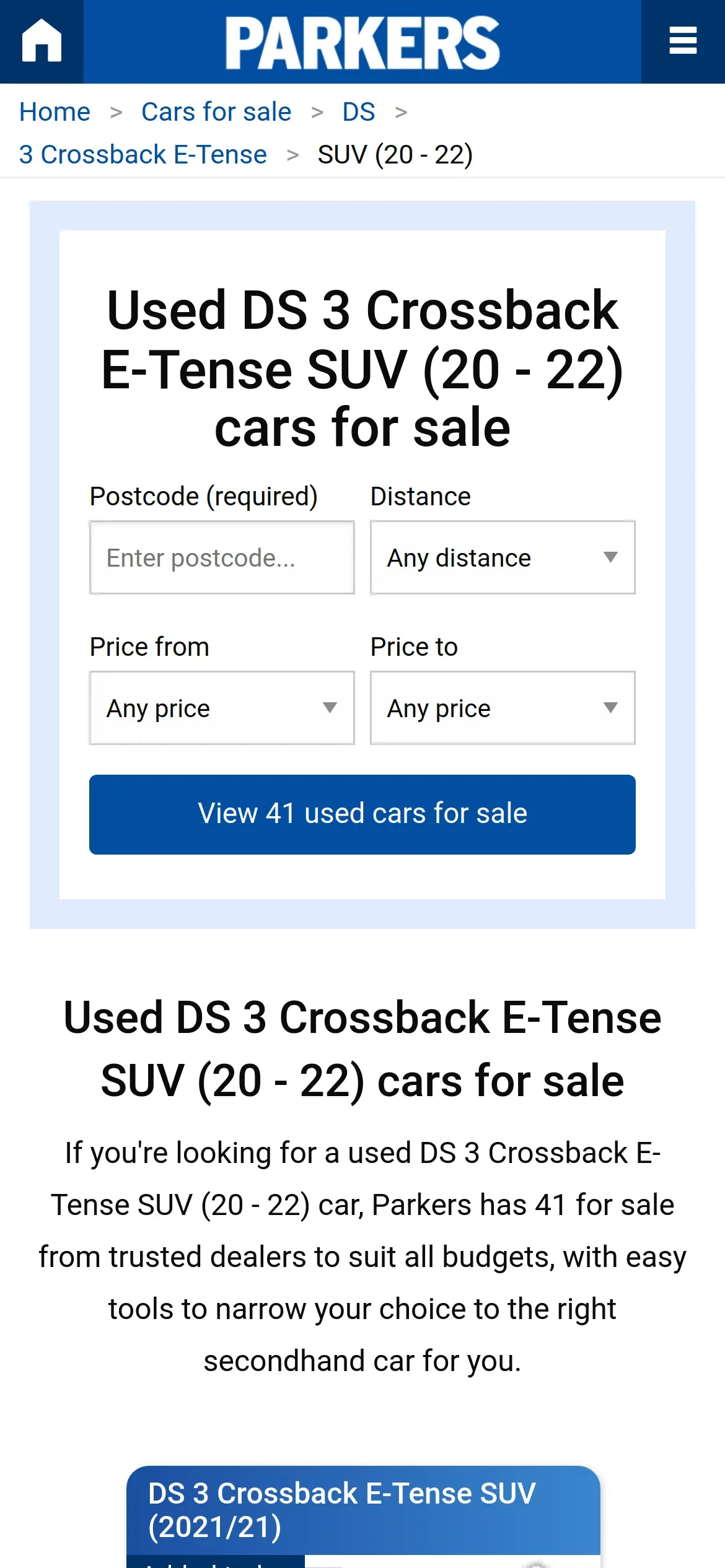
Task: Click the postcode input field
Action: click(222, 557)
